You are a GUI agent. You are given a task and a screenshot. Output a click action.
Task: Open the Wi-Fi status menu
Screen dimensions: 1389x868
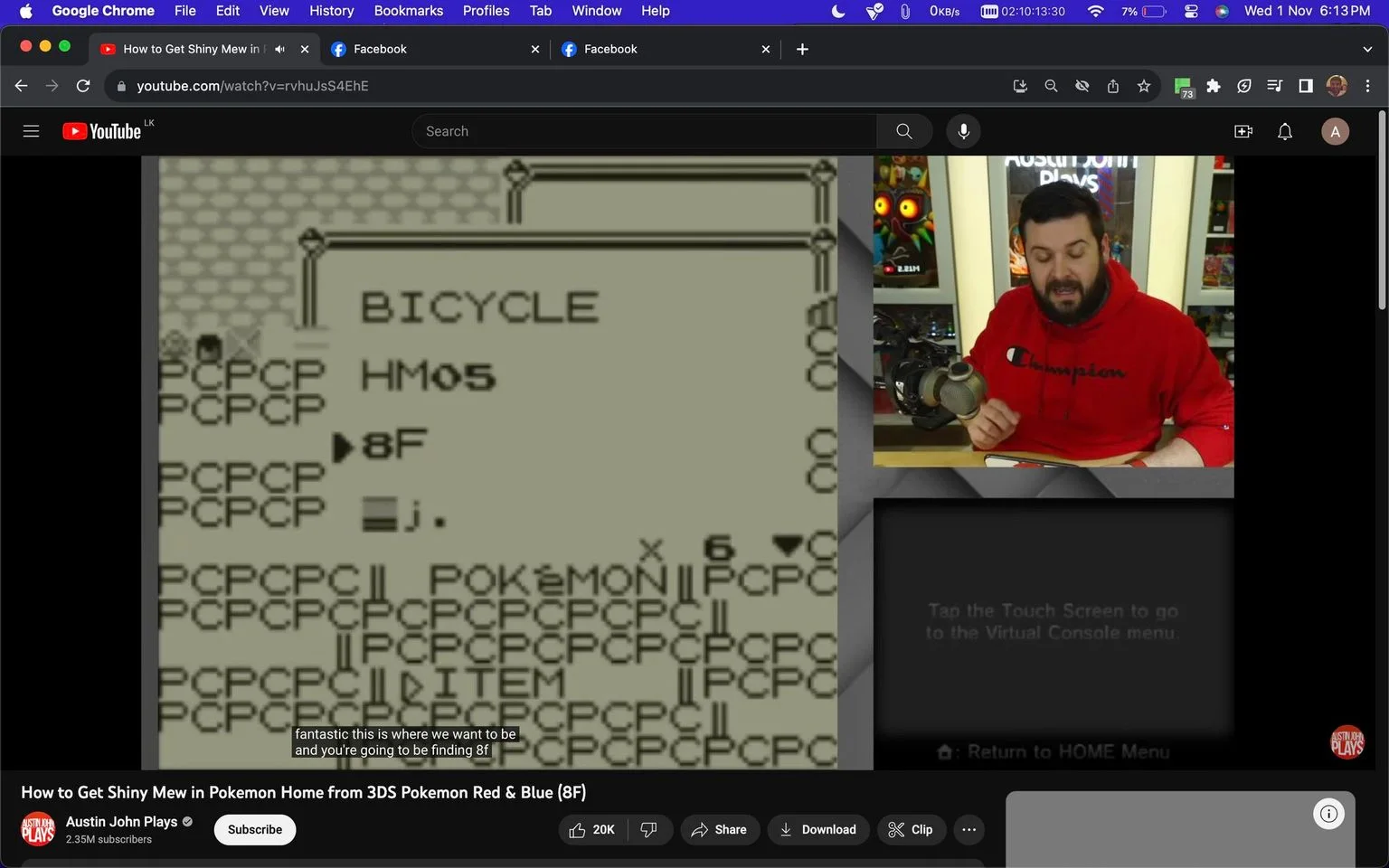point(1095,11)
